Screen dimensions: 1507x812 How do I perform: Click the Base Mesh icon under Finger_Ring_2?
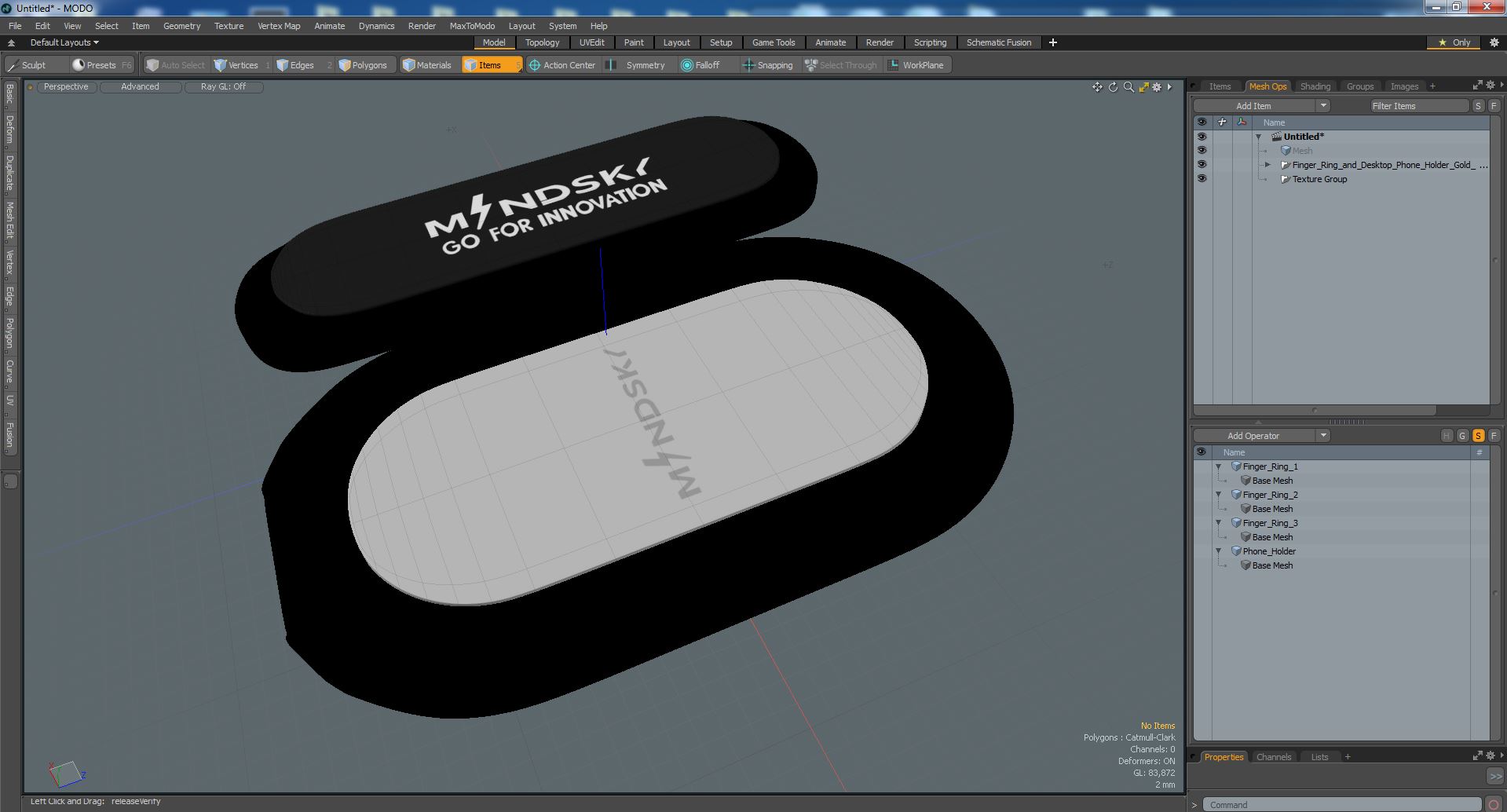pos(1245,509)
